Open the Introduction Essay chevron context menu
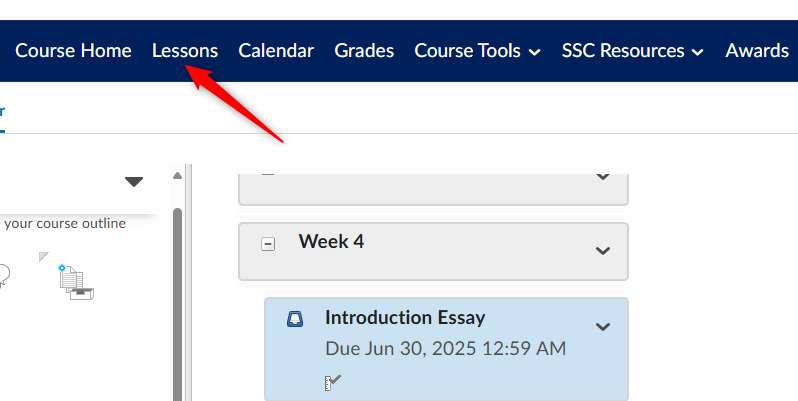Image resolution: width=798 pixels, height=401 pixels. coord(603,327)
